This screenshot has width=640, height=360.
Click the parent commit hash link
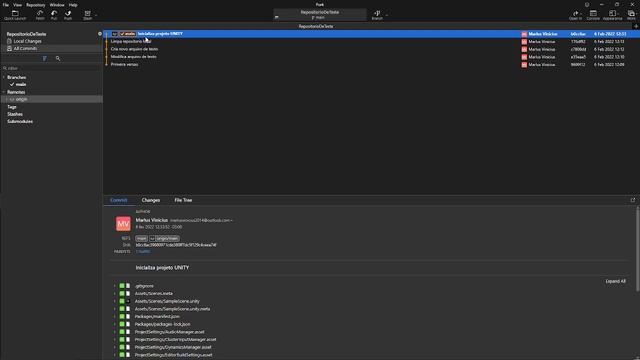click(x=143, y=251)
